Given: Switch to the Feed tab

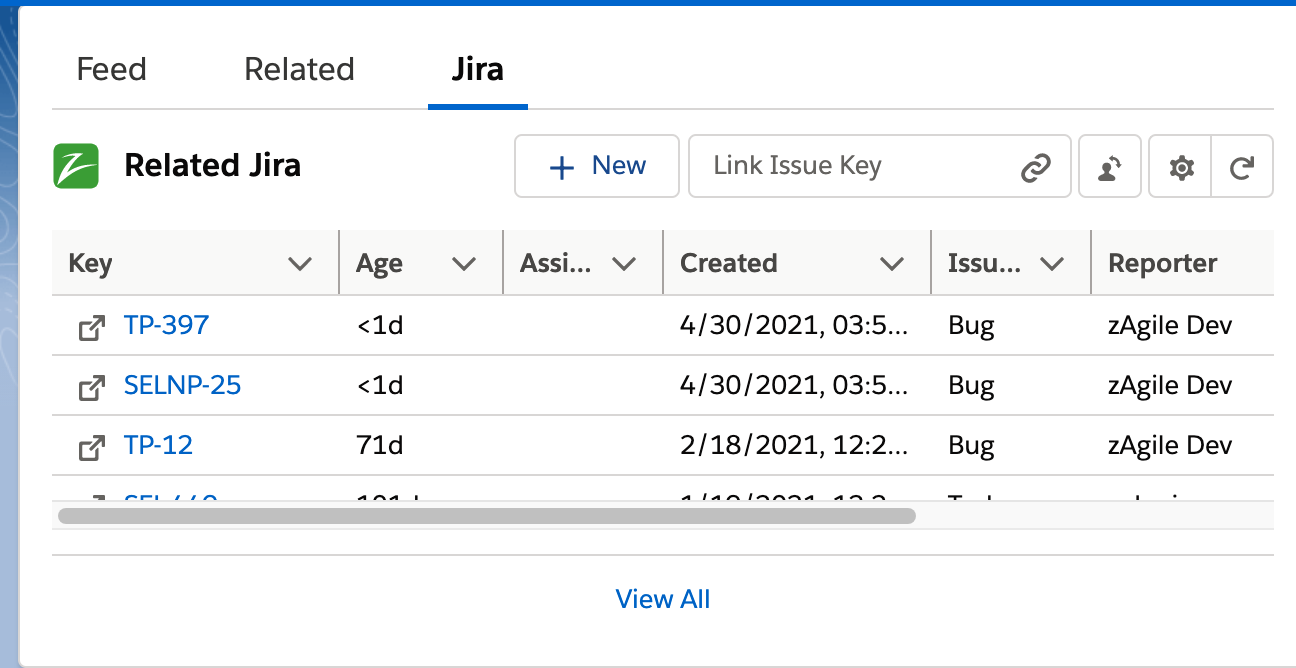Looking at the screenshot, I should point(111,69).
